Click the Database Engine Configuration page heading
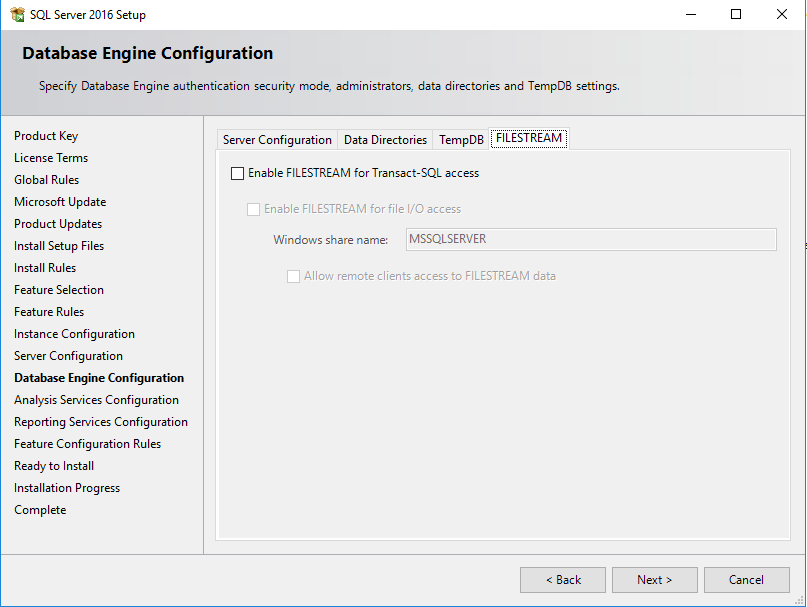This screenshot has width=807, height=607. (x=147, y=53)
